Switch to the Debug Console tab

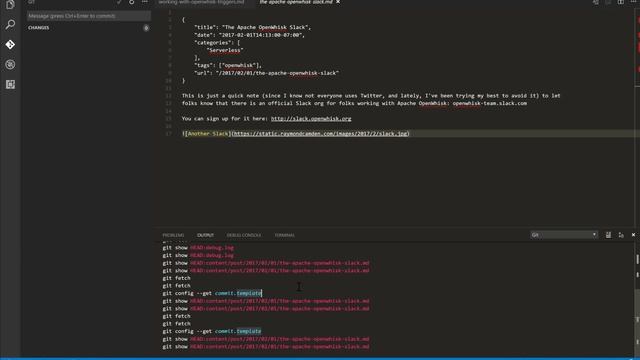[x=244, y=235]
